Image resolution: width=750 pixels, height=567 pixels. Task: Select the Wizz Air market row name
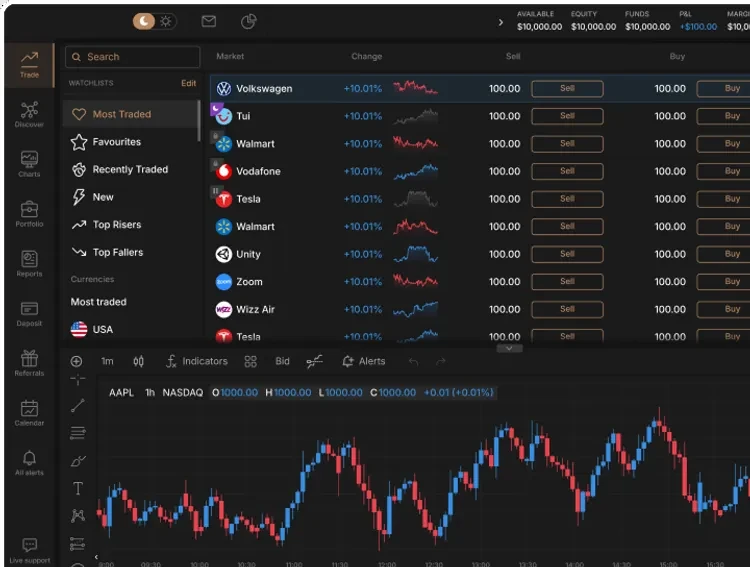[x=255, y=310]
